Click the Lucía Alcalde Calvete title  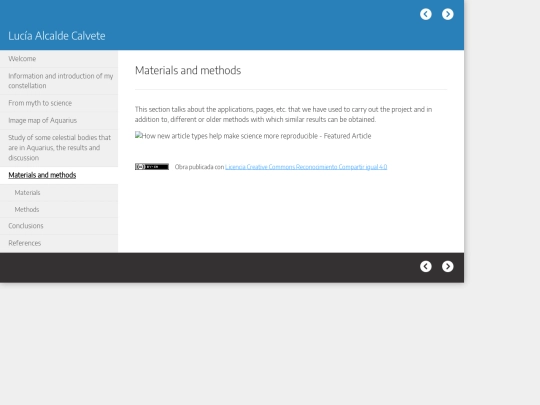[57, 36]
